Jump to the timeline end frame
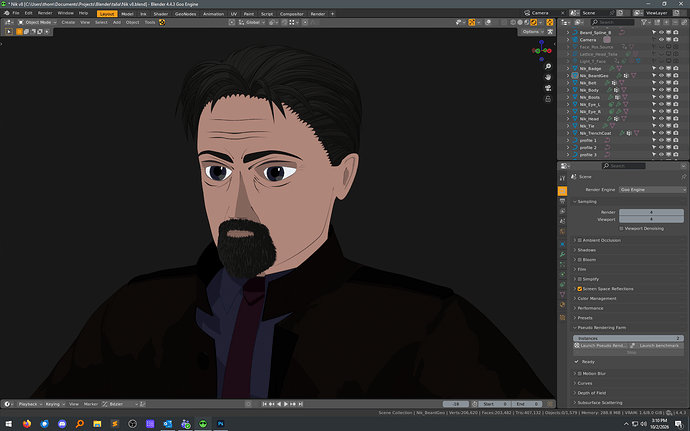The height and width of the screenshot is (431, 690). (301, 404)
